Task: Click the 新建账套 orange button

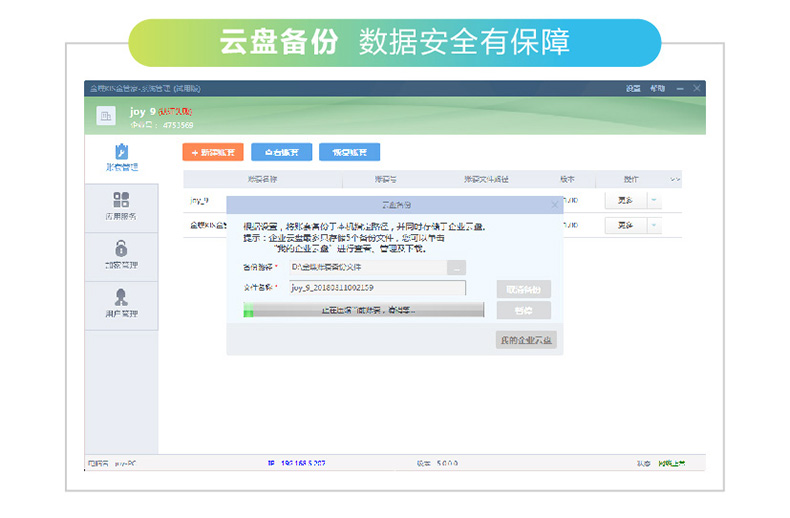Action: pyautogui.click(x=213, y=152)
